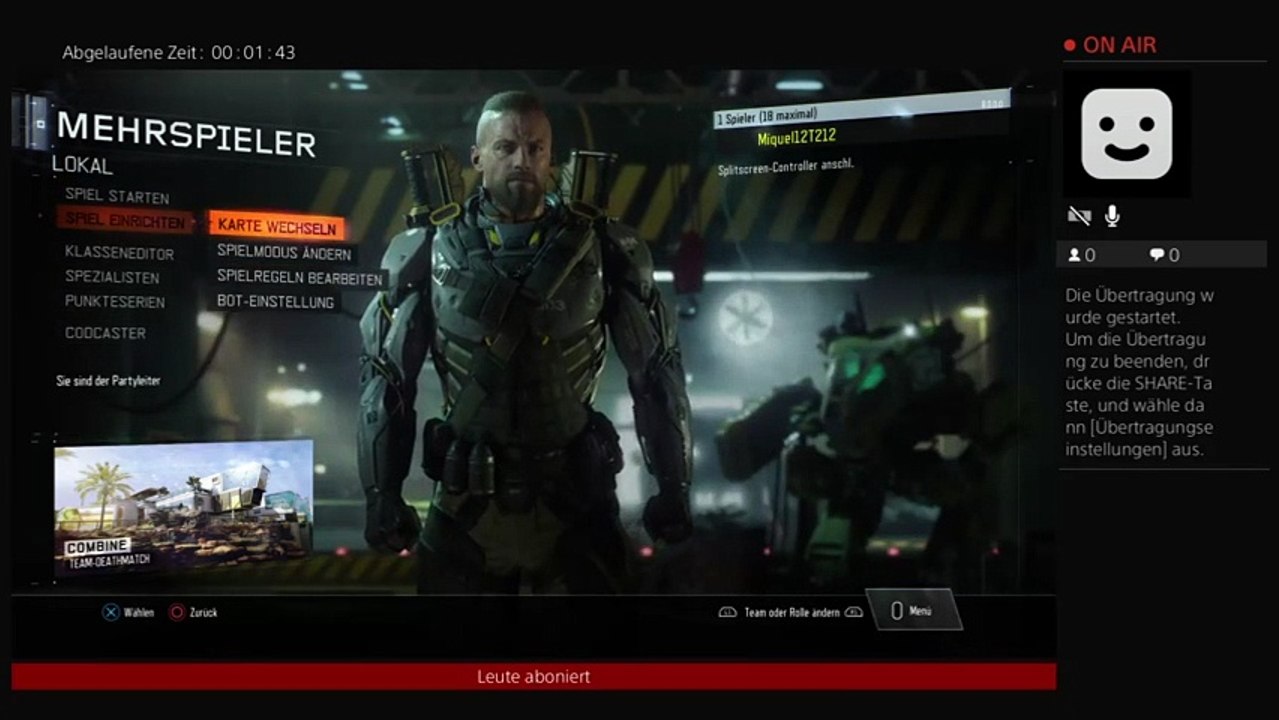Select SPIELMODUS ÄNDERN option
The height and width of the screenshot is (720, 1279).
pyautogui.click(x=284, y=253)
